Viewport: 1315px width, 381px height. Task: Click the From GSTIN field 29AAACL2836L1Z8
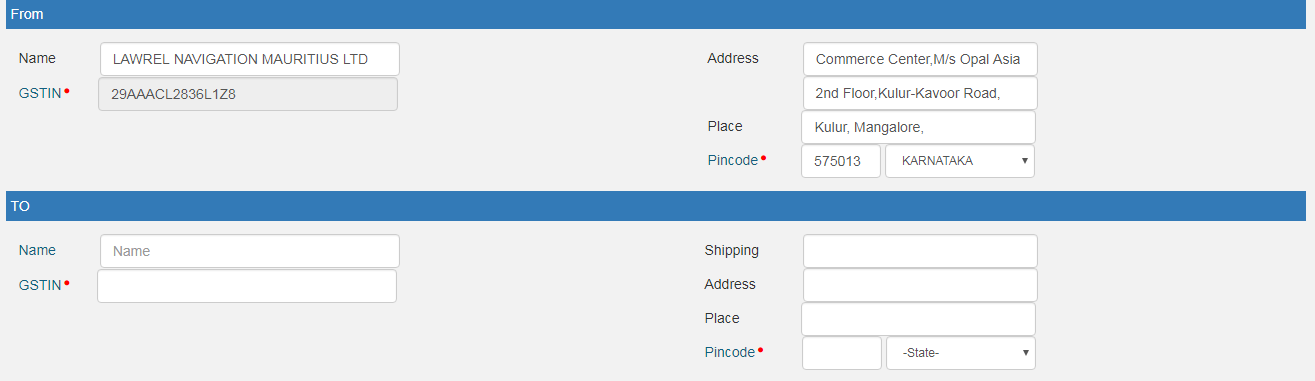(x=248, y=94)
